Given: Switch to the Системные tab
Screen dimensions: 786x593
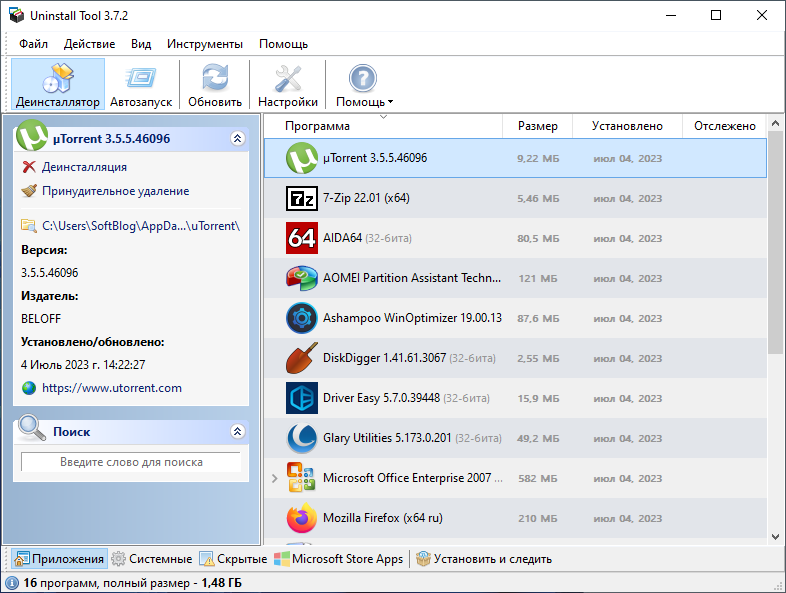Looking at the screenshot, I should (x=152, y=559).
